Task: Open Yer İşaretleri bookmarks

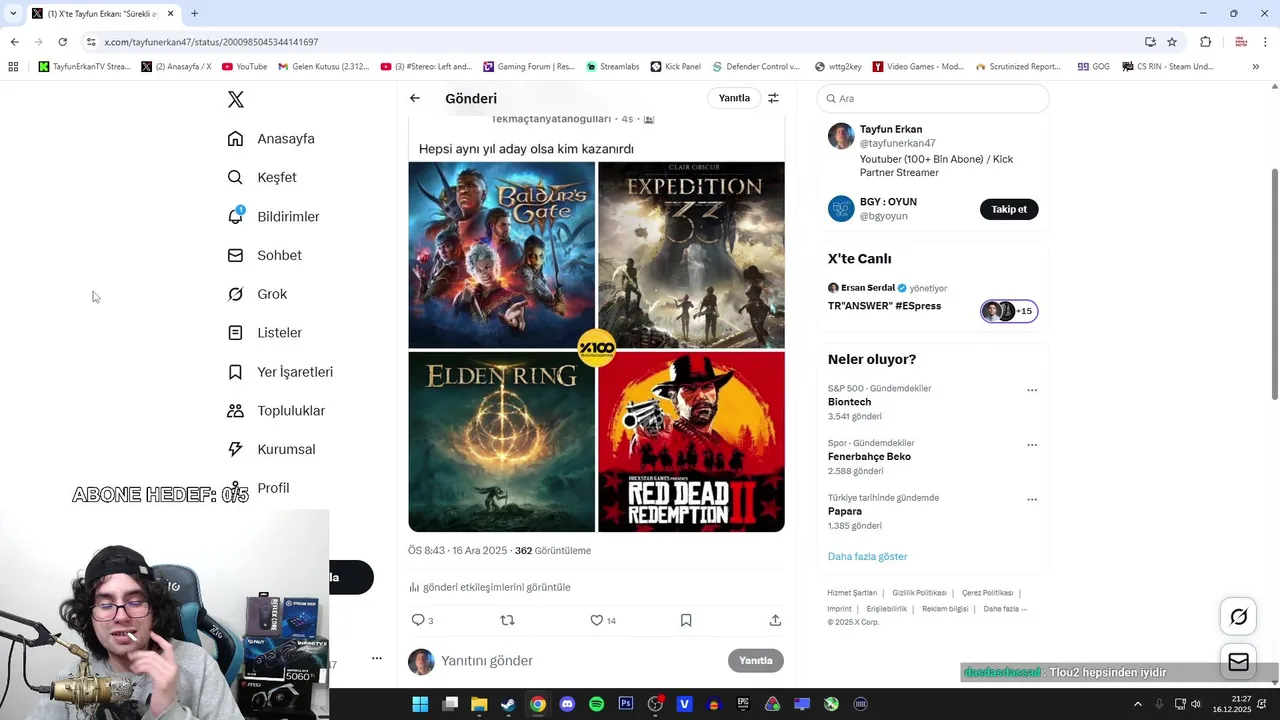Action: point(280,372)
